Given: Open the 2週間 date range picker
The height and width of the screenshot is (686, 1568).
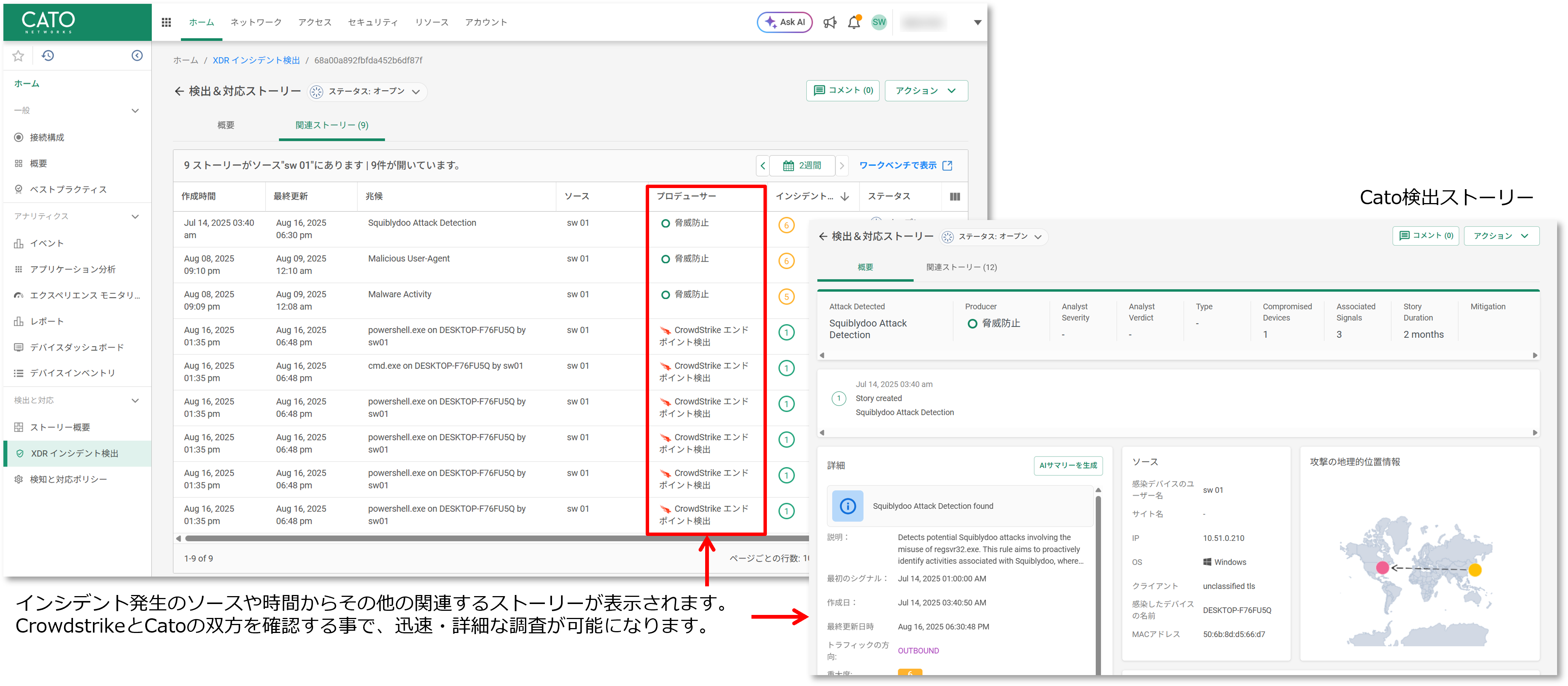Looking at the screenshot, I should 802,165.
